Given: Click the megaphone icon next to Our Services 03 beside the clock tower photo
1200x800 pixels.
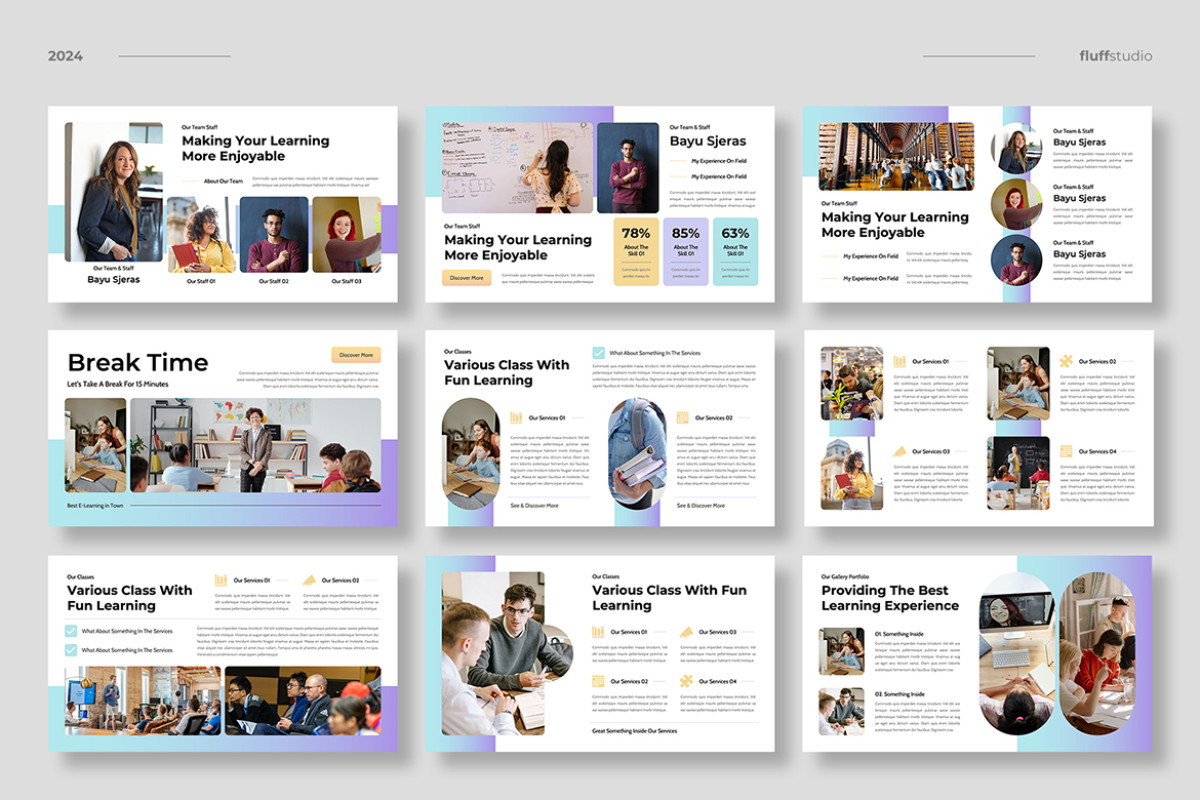Looking at the screenshot, I should 900,452.
